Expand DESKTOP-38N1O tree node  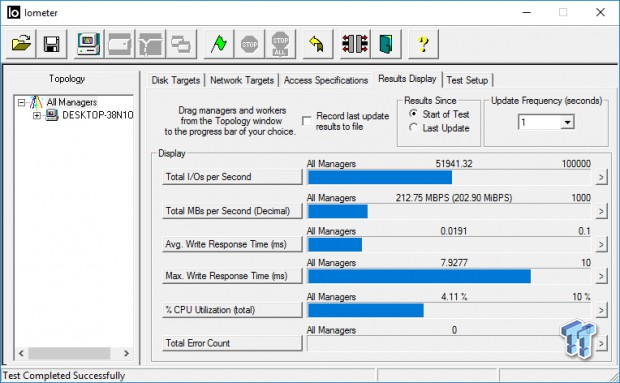(x=37, y=115)
